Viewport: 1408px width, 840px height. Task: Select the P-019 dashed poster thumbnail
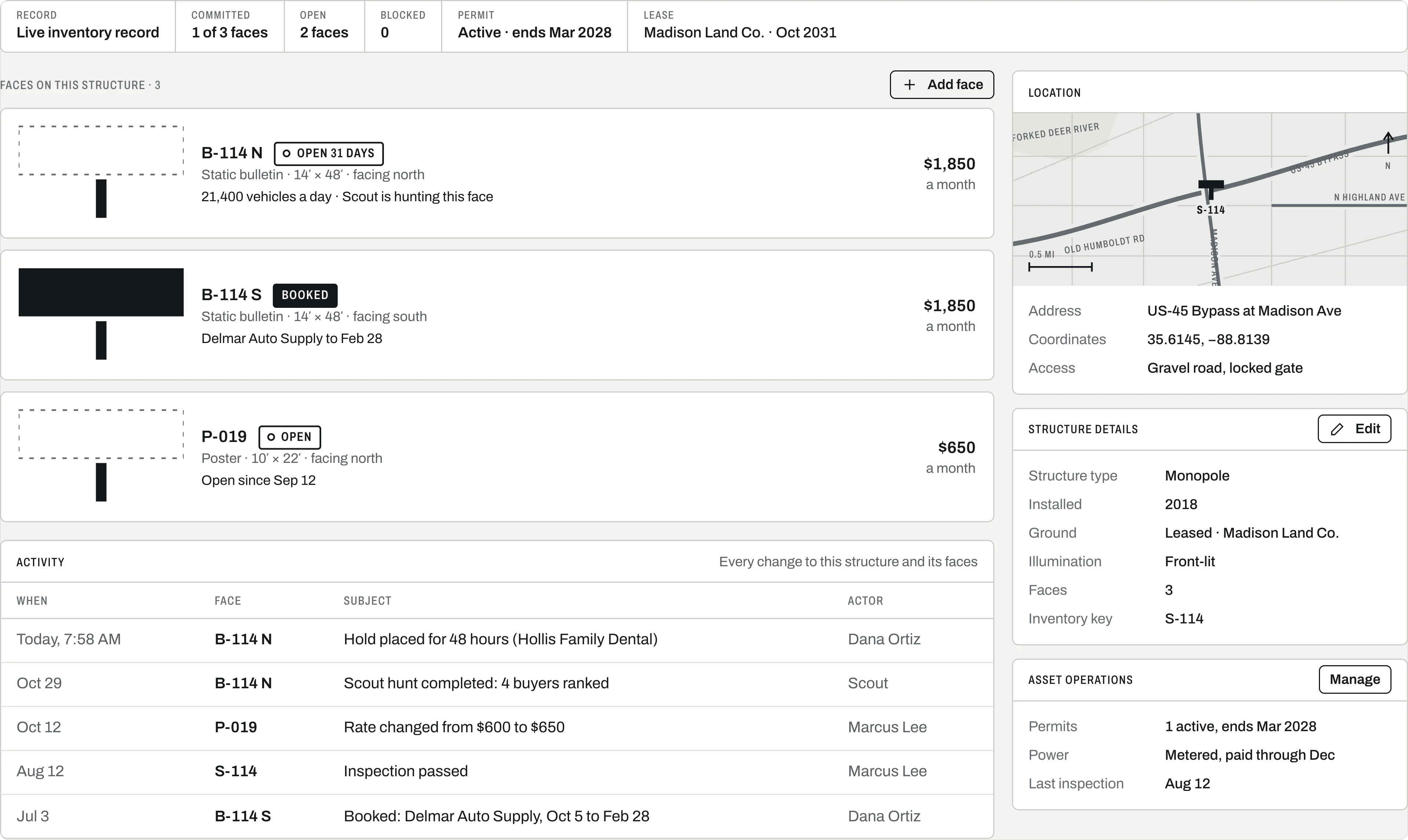tap(101, 455)
